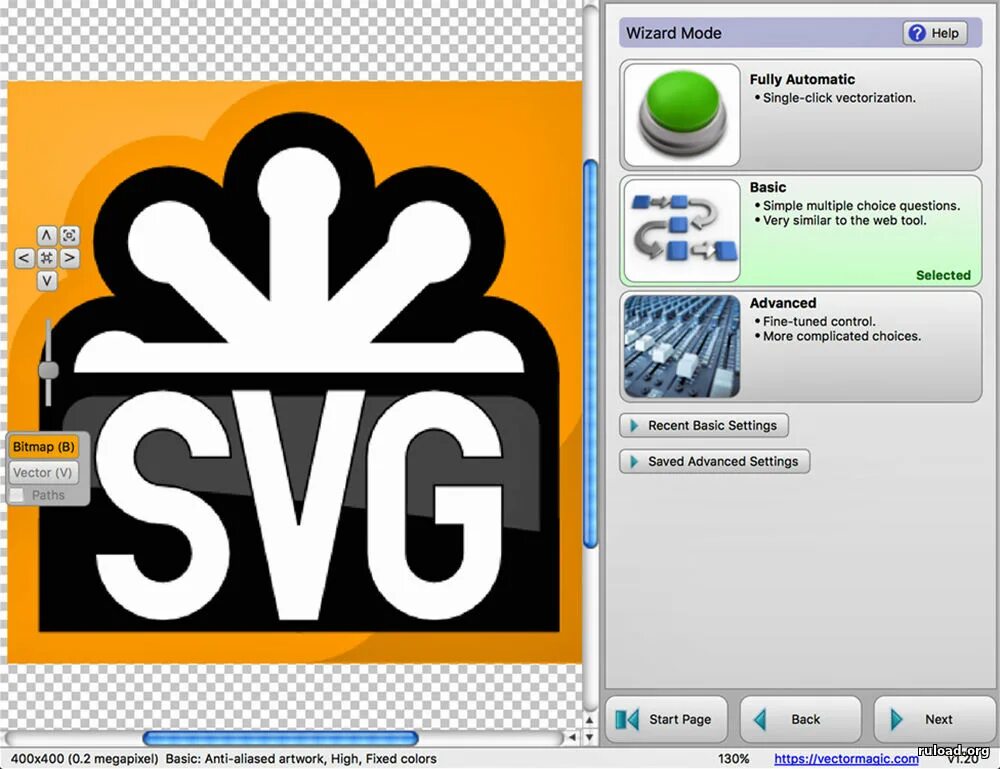Click the scroll-up arrow at canvas bottom corner

(x=590, y=720)
